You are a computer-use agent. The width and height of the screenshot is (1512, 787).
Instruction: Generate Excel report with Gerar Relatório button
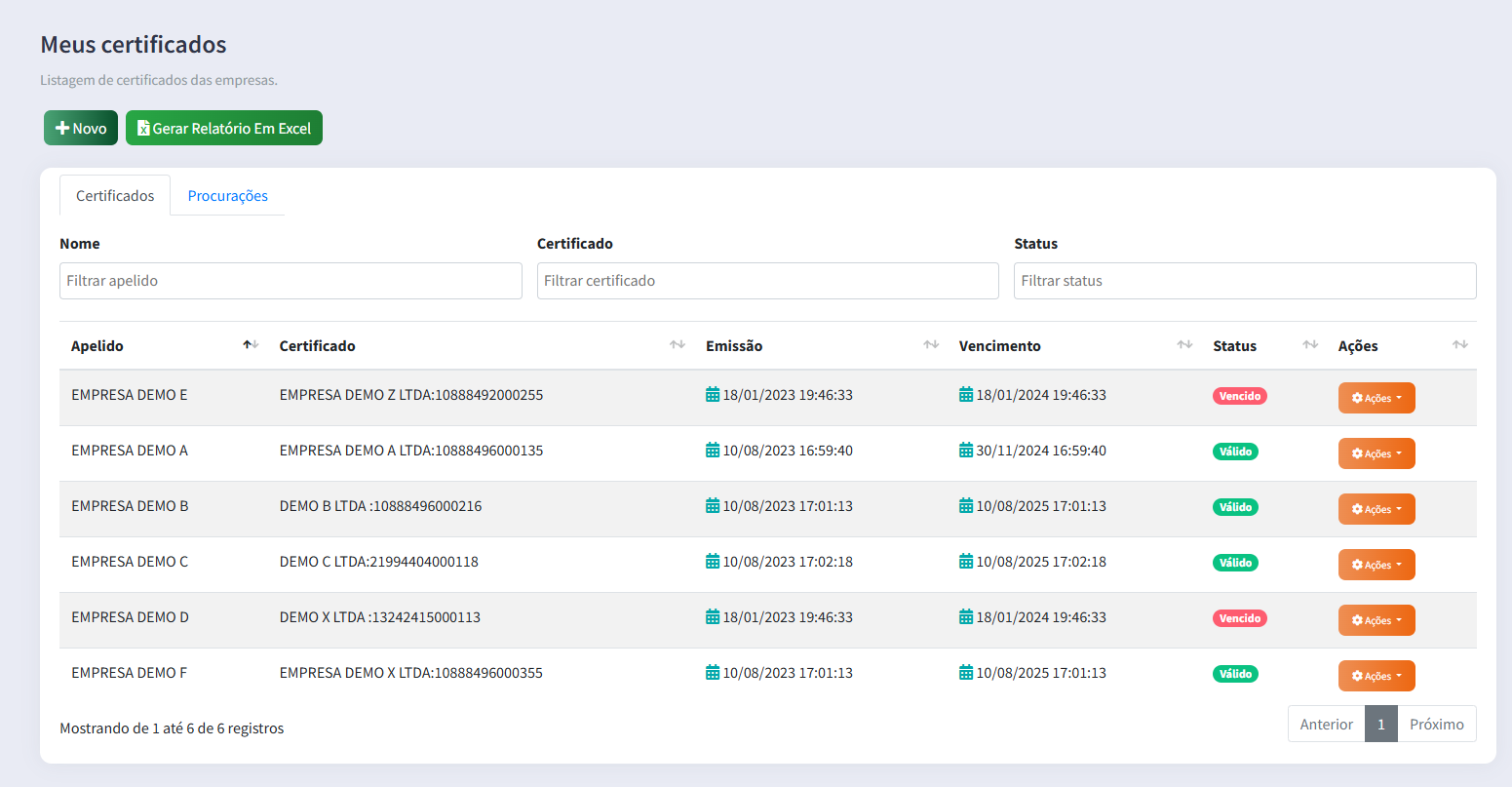coord(224,129)
